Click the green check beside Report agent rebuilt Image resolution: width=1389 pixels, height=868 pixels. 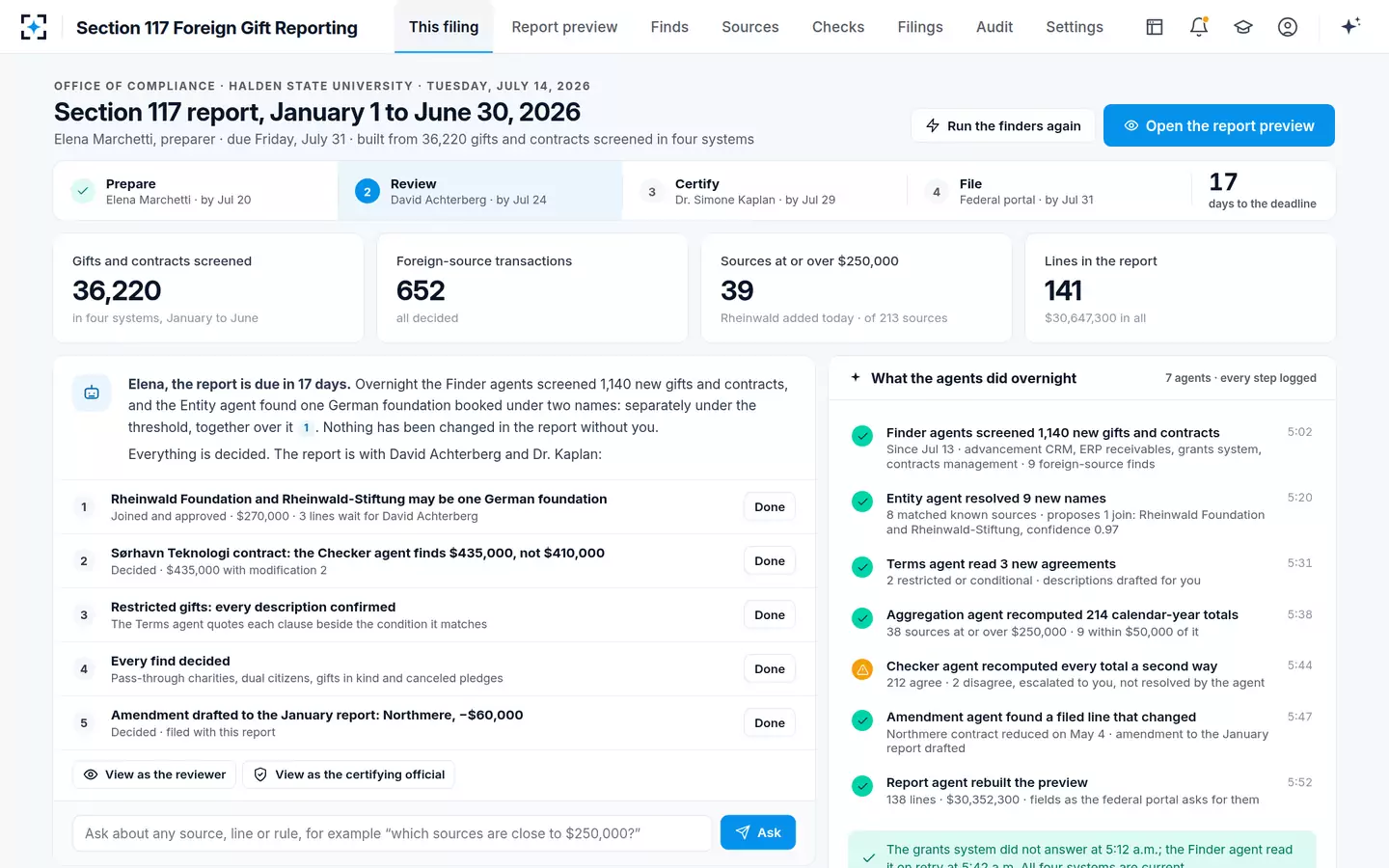pyautogui.click(x=862, y=786)
